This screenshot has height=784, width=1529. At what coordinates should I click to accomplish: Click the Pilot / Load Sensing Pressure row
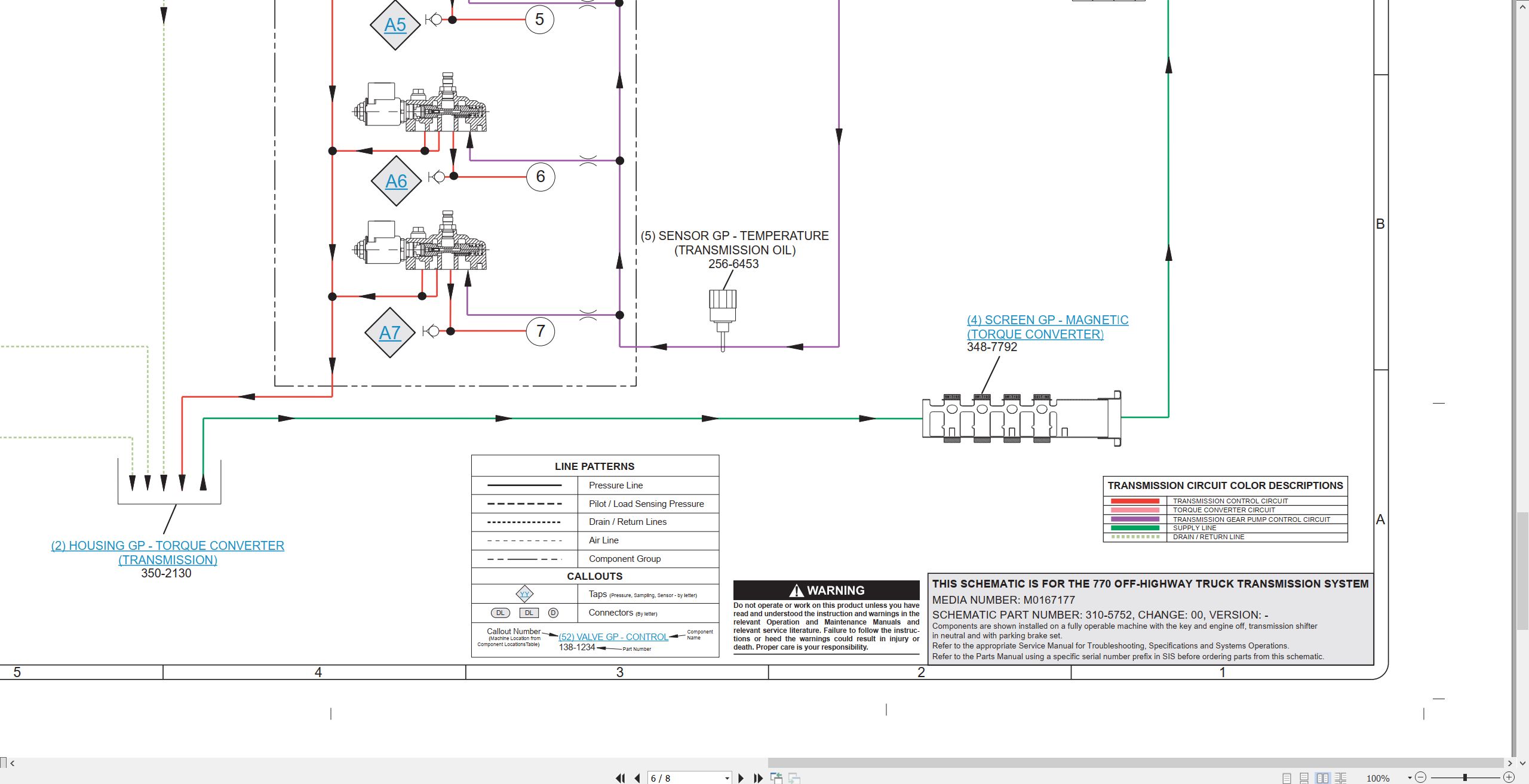595,504
